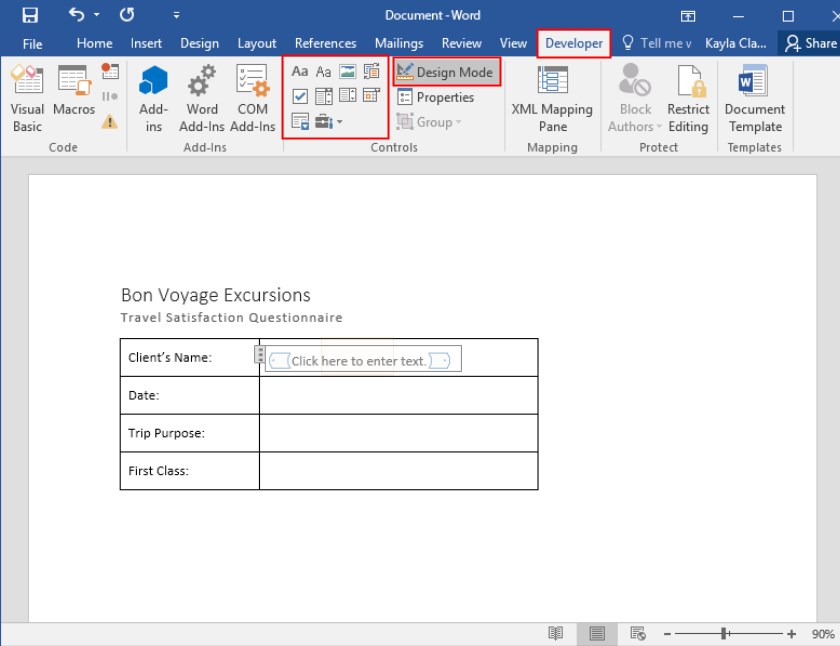The image size is (840, 646).
Task: Toggle Design Mode off
Action: tap(446, 71)
